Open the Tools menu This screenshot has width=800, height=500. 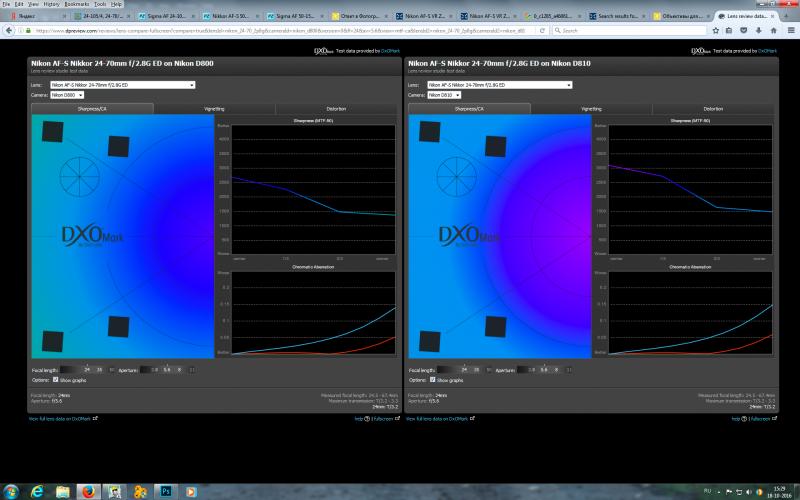[101, 4]
